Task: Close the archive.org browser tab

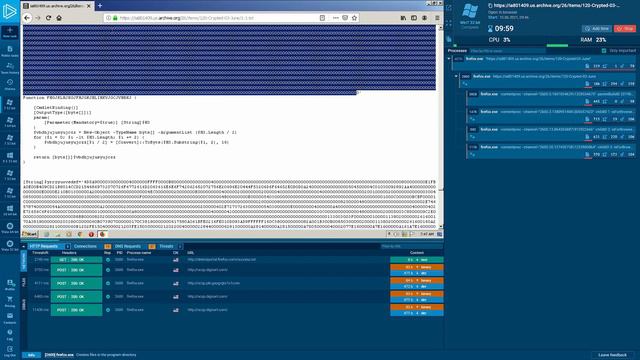Action: tap(89, 6)
